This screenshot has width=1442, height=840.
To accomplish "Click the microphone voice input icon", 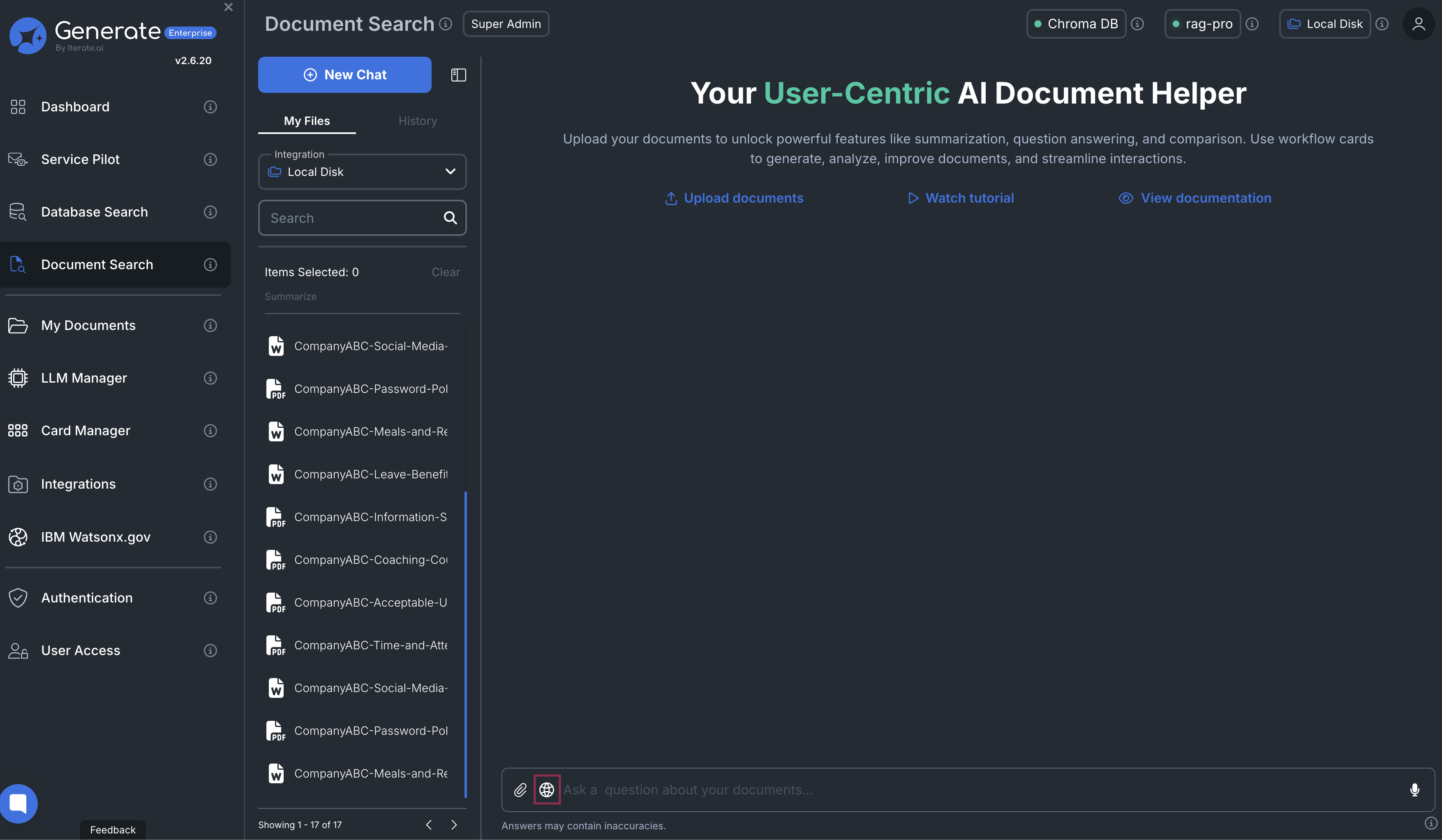I will point(1414,790).
